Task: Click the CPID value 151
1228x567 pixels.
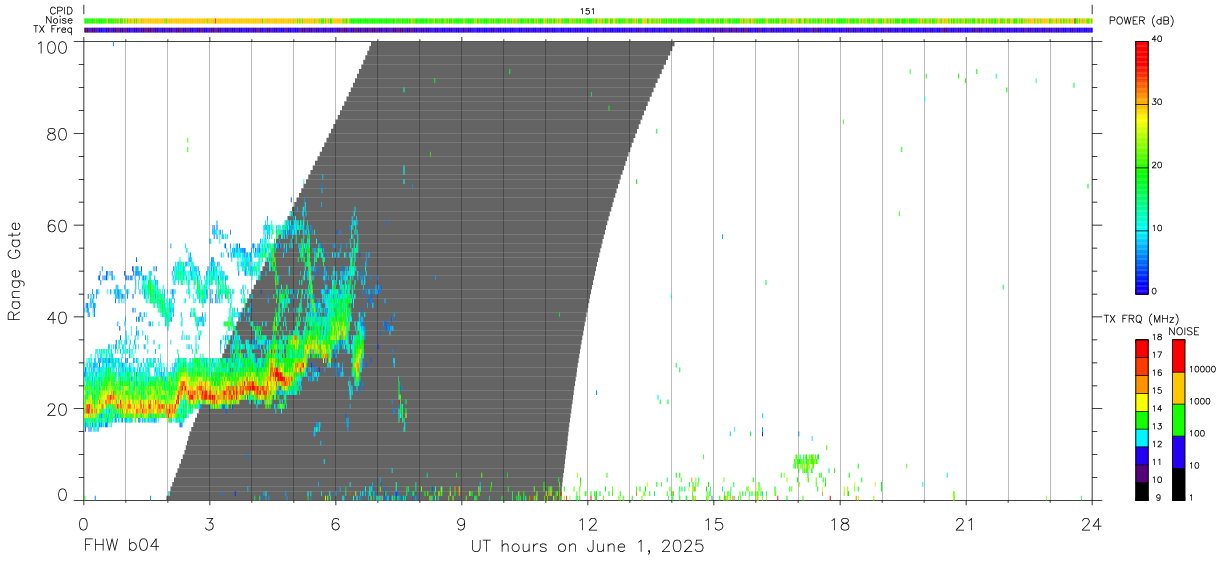Action: pos(587,11)
